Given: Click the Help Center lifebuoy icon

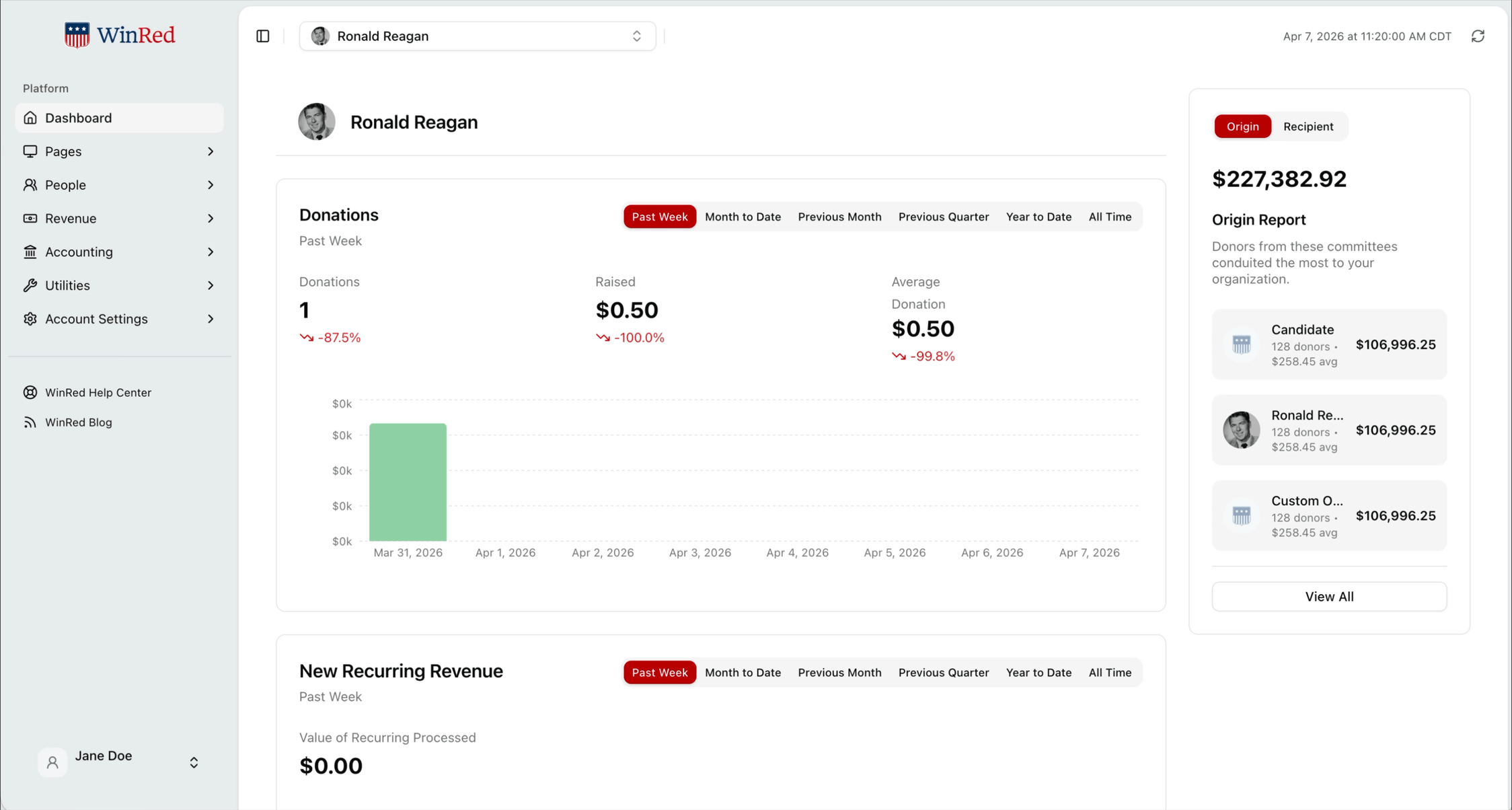Looking at the screenshot, I should coord(30,392).
